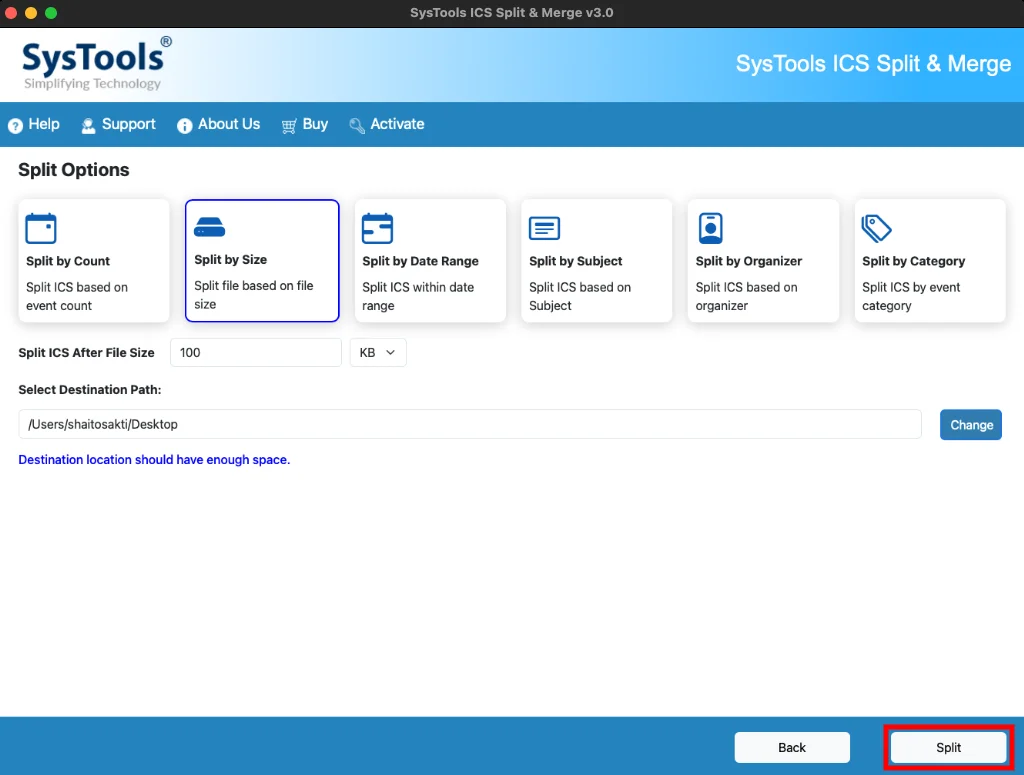Screen dimensions: 1024x775
Task: Select the Split ICS by event category card
Action: pos(929,261)
